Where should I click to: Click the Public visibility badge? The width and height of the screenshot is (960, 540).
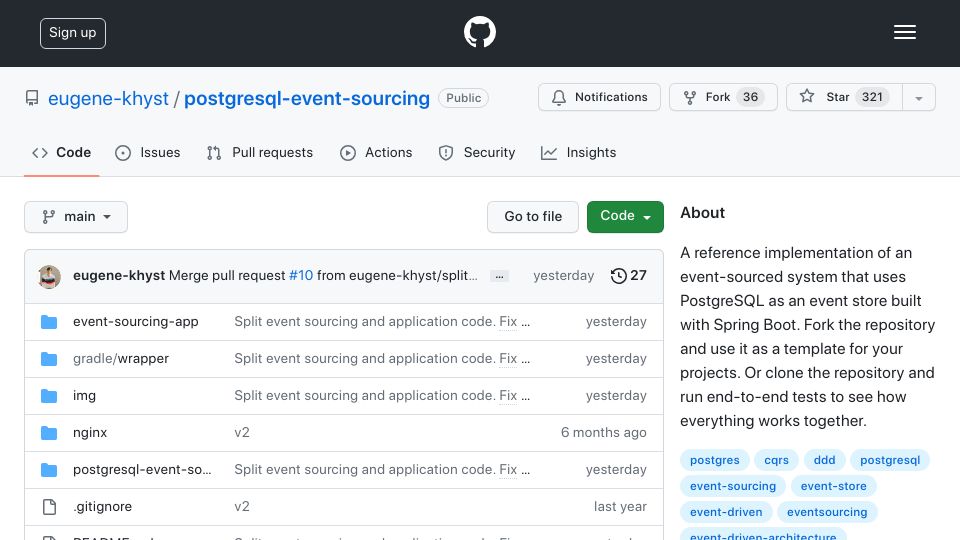pyautogui.click(x=463, y=98)
